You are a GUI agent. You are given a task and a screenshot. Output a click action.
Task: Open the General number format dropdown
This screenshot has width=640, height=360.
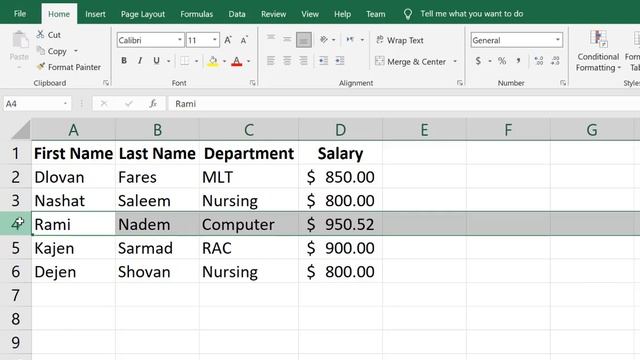[x=557, y=40]
